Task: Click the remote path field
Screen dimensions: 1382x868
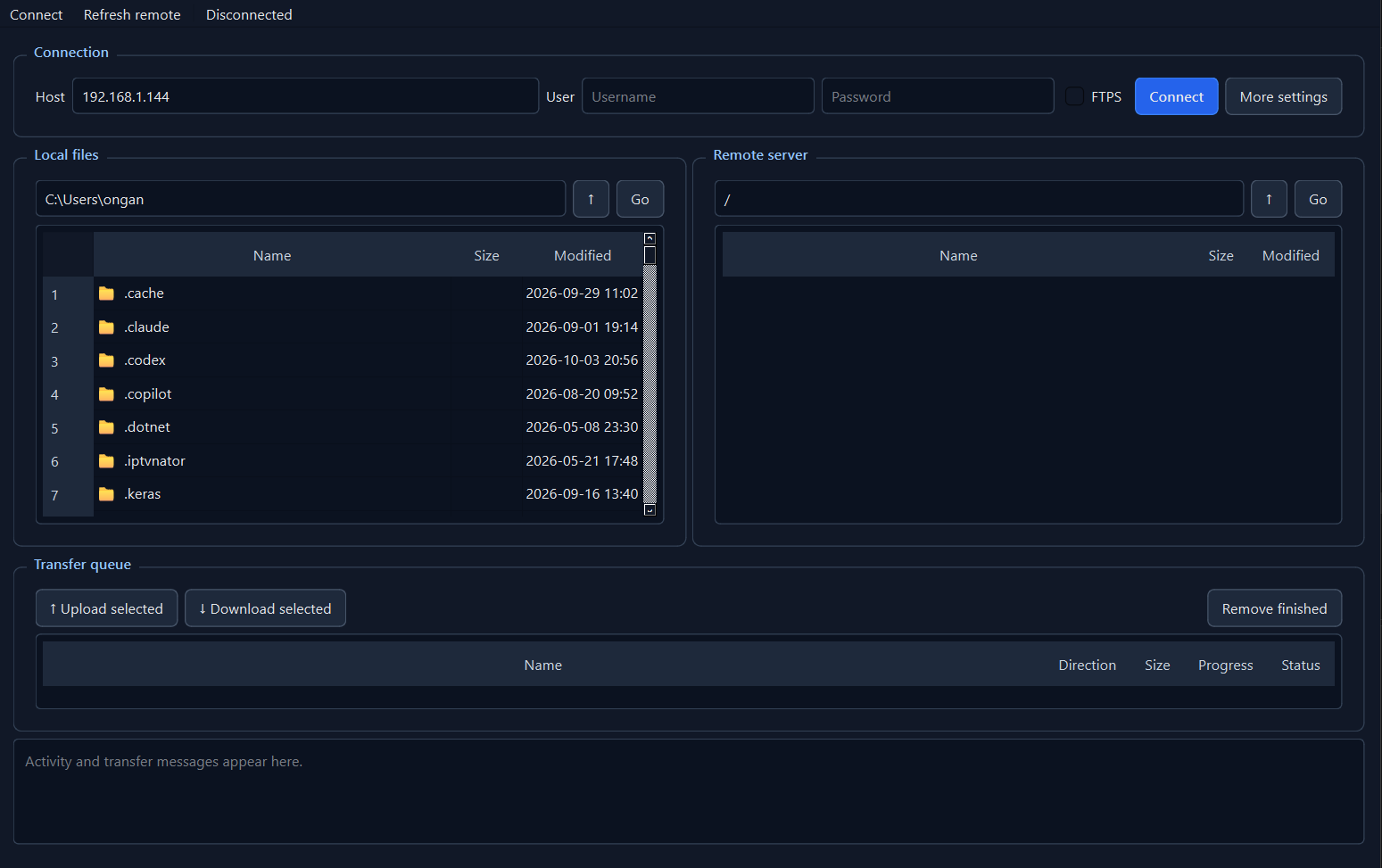Action: coord(979,199)
